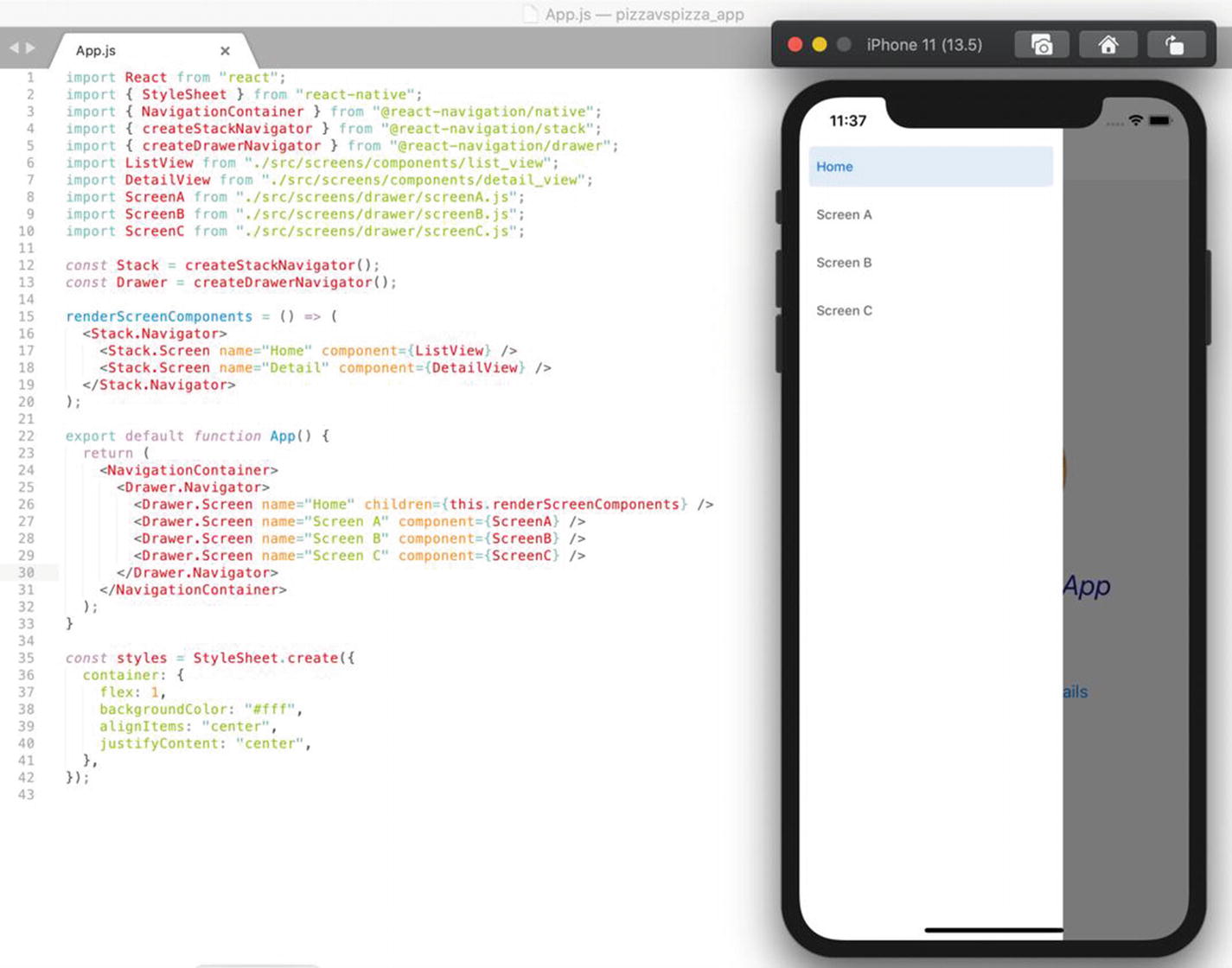The width and height of the screenshot is (1232, 968).
Task: Click the alignItems property line
Action: click(188, 726)
